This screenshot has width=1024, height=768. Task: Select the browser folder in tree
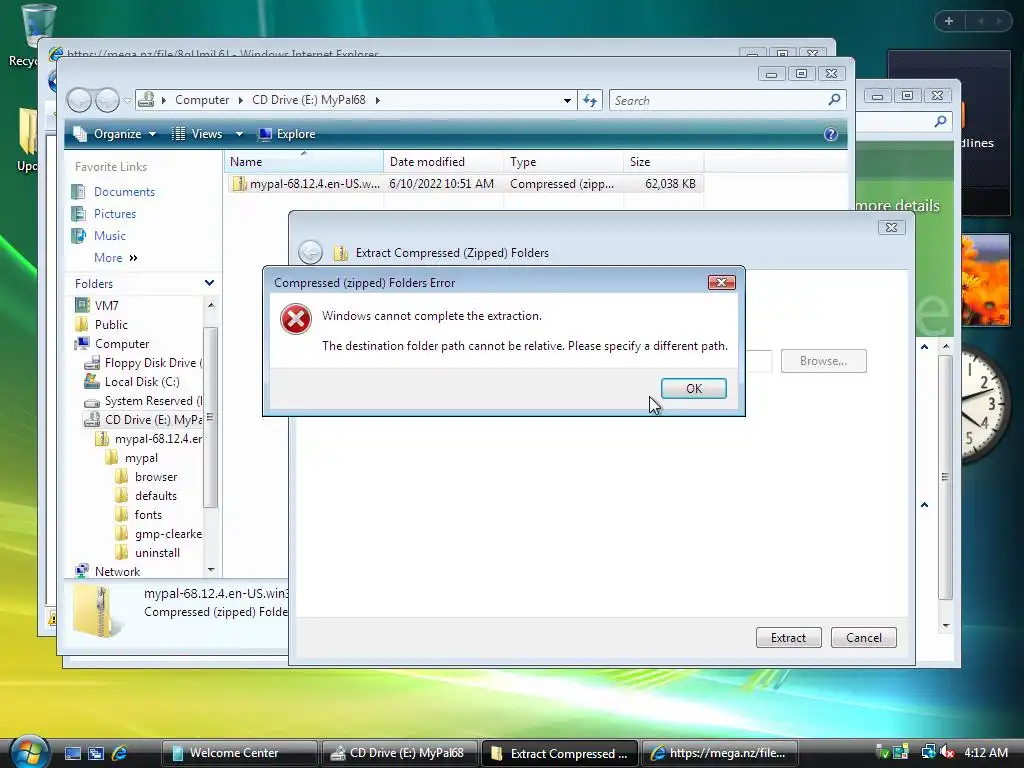click(x=156, y=477)
